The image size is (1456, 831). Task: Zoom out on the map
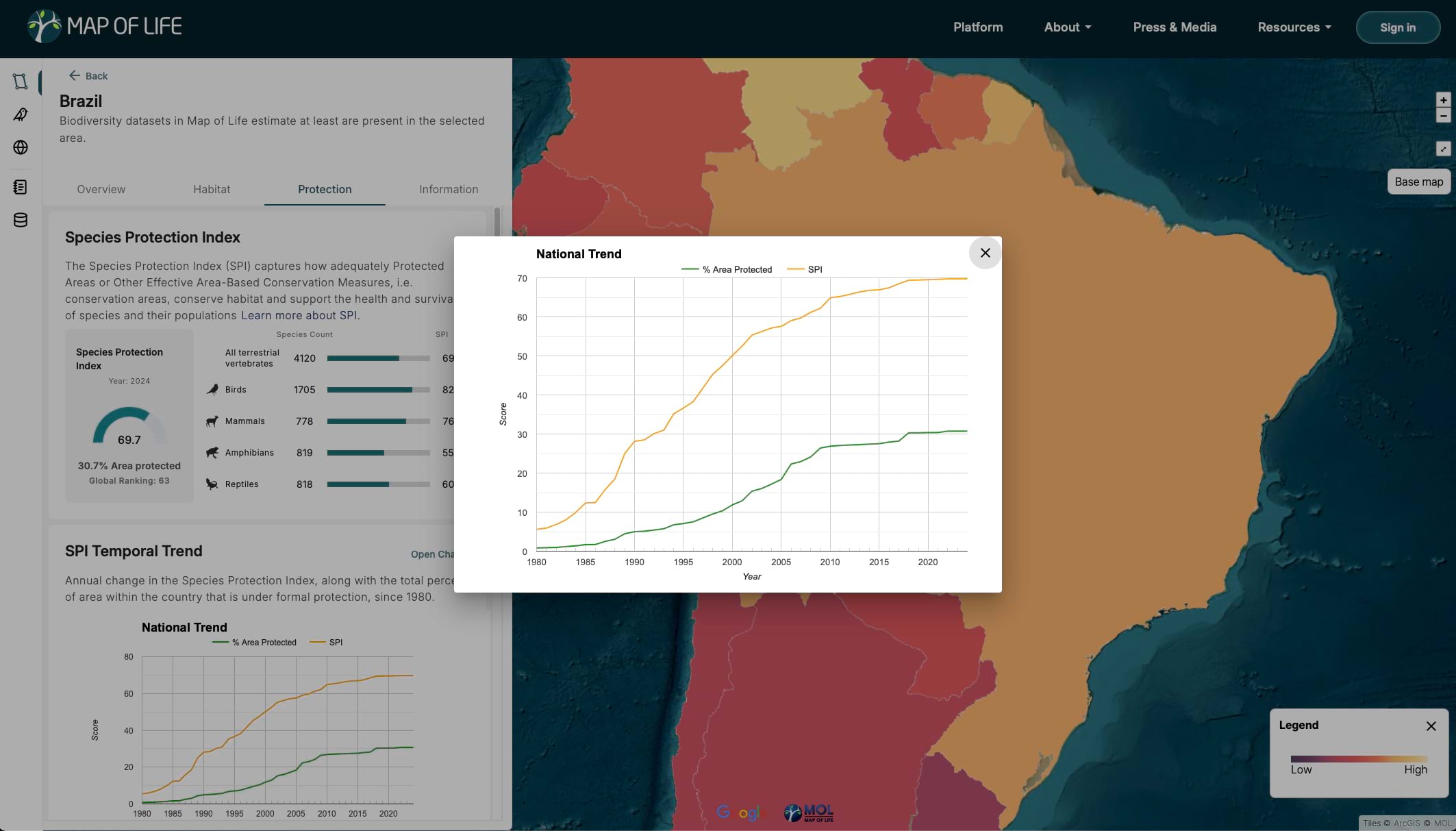[x=1443, y=116]
